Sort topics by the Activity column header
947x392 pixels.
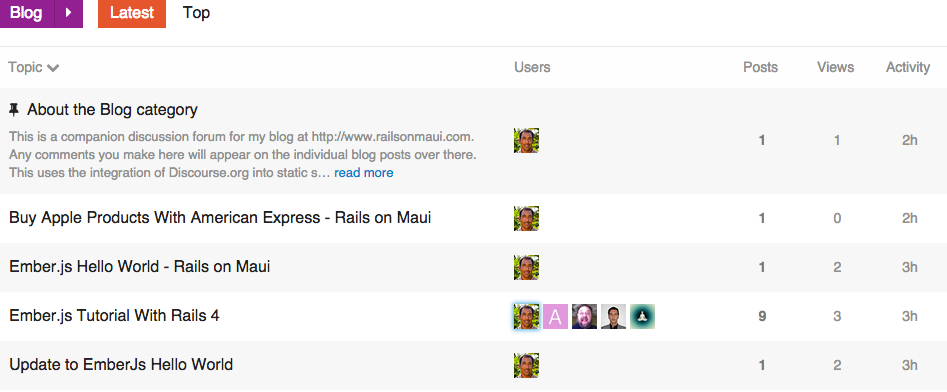pos(908,67)
